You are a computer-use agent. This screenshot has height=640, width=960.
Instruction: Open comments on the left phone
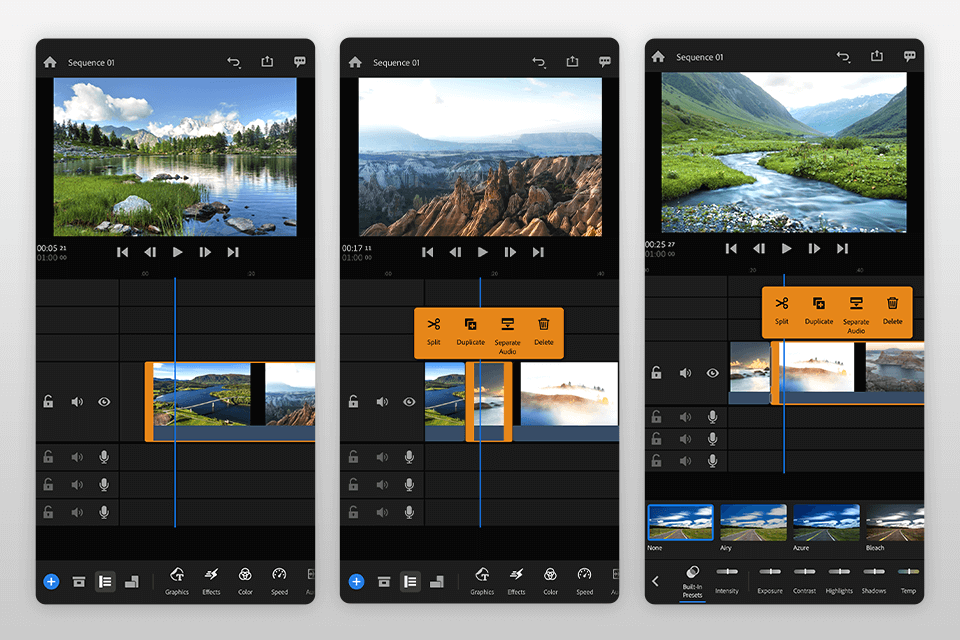299,62
